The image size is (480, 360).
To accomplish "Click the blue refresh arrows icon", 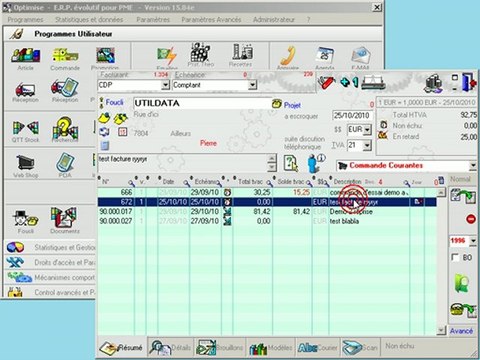I will (x=104, y=132).
